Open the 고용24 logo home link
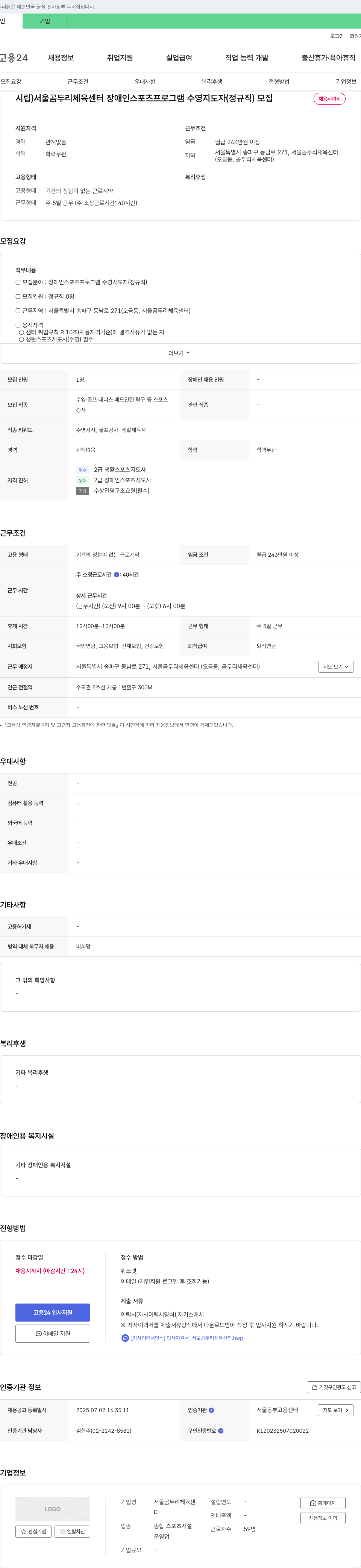Viewport: 361px width, 1568px height. [x=14, y=58]
